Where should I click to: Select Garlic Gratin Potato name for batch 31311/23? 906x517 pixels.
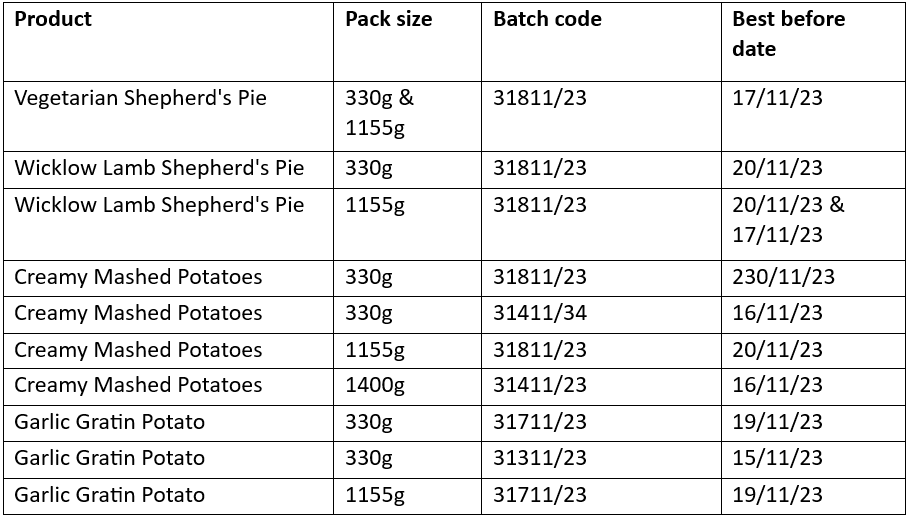[x=109, y=458]
